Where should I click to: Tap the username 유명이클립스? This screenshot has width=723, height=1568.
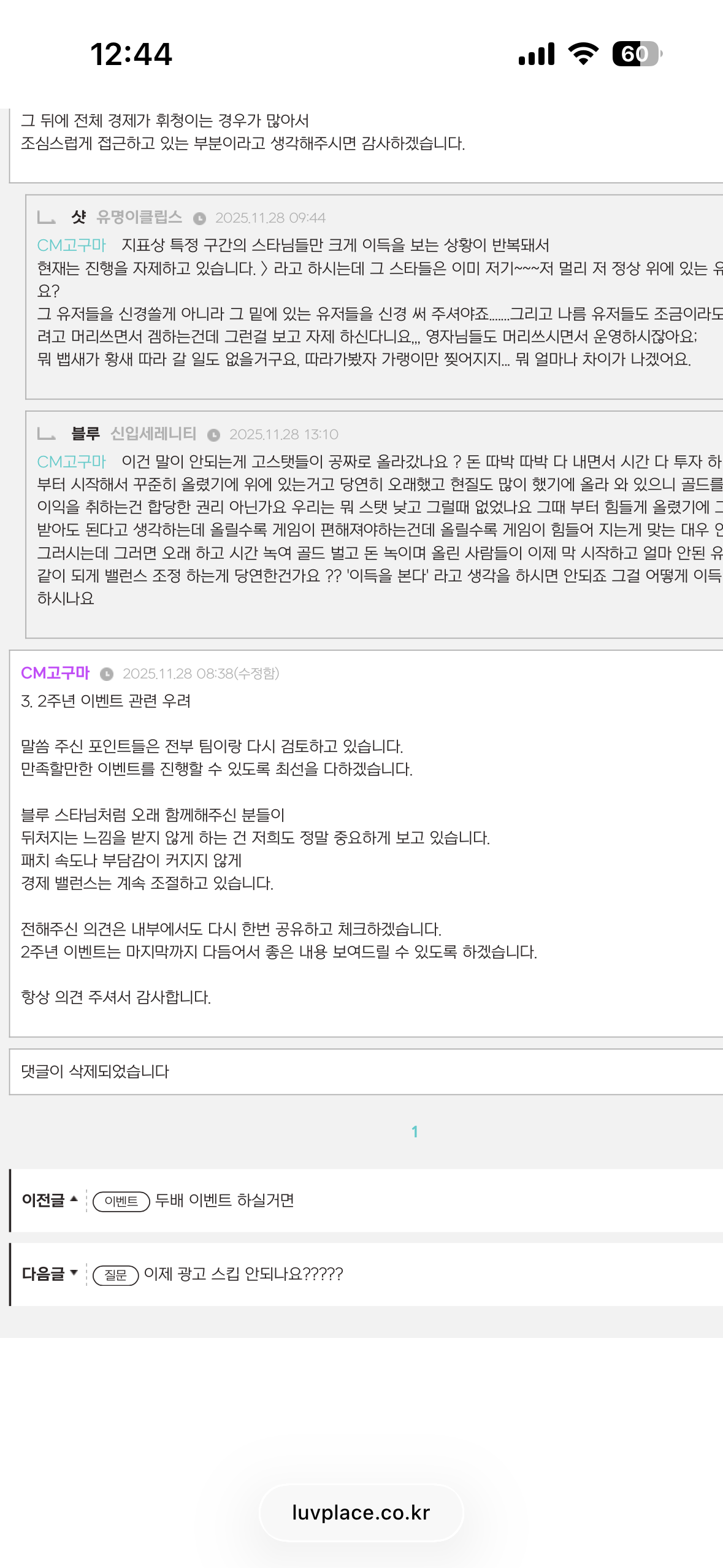pyautogui.click(x=139, y=217)
